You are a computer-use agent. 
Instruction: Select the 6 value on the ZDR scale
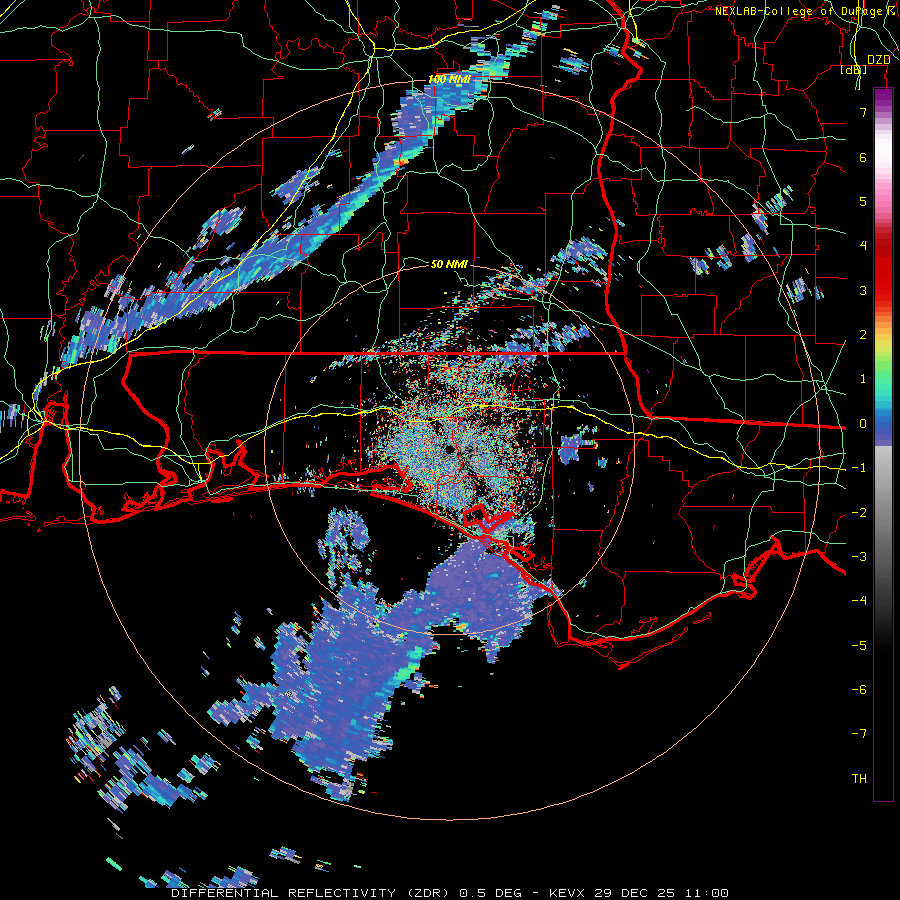pyautogui.click(x=863, y=157)
